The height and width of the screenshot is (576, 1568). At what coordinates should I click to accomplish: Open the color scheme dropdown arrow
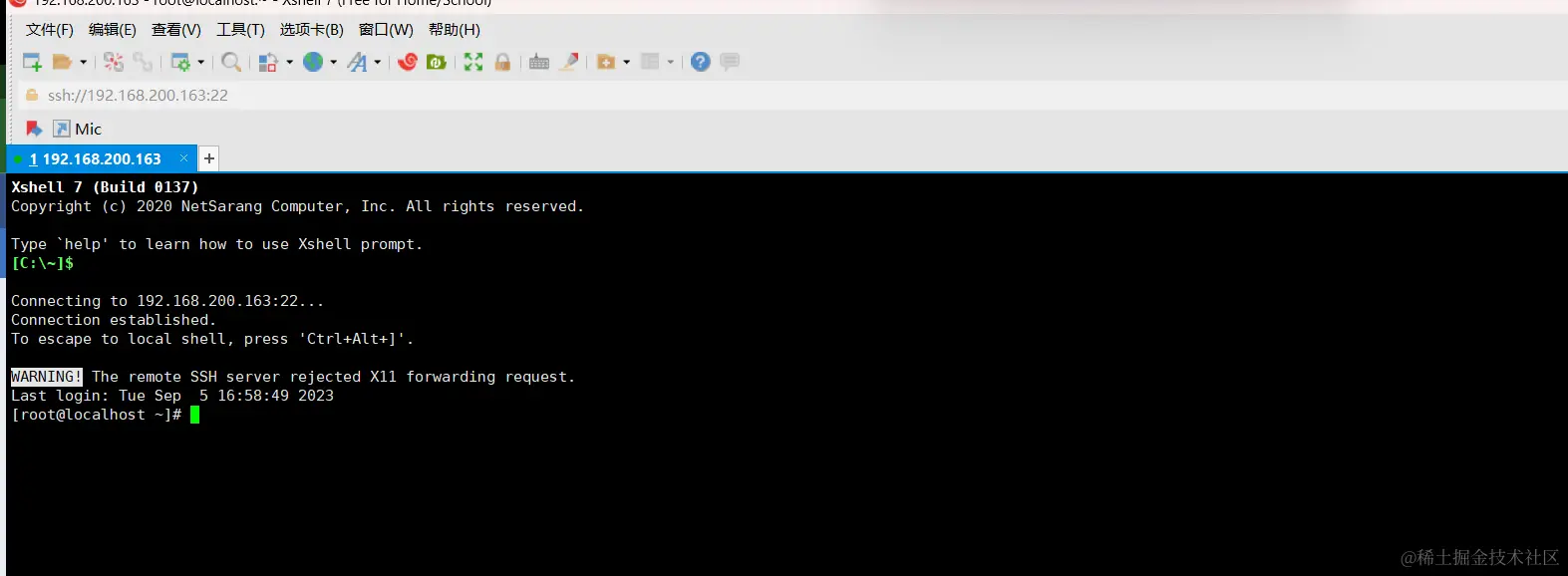(x=290, y=62)
